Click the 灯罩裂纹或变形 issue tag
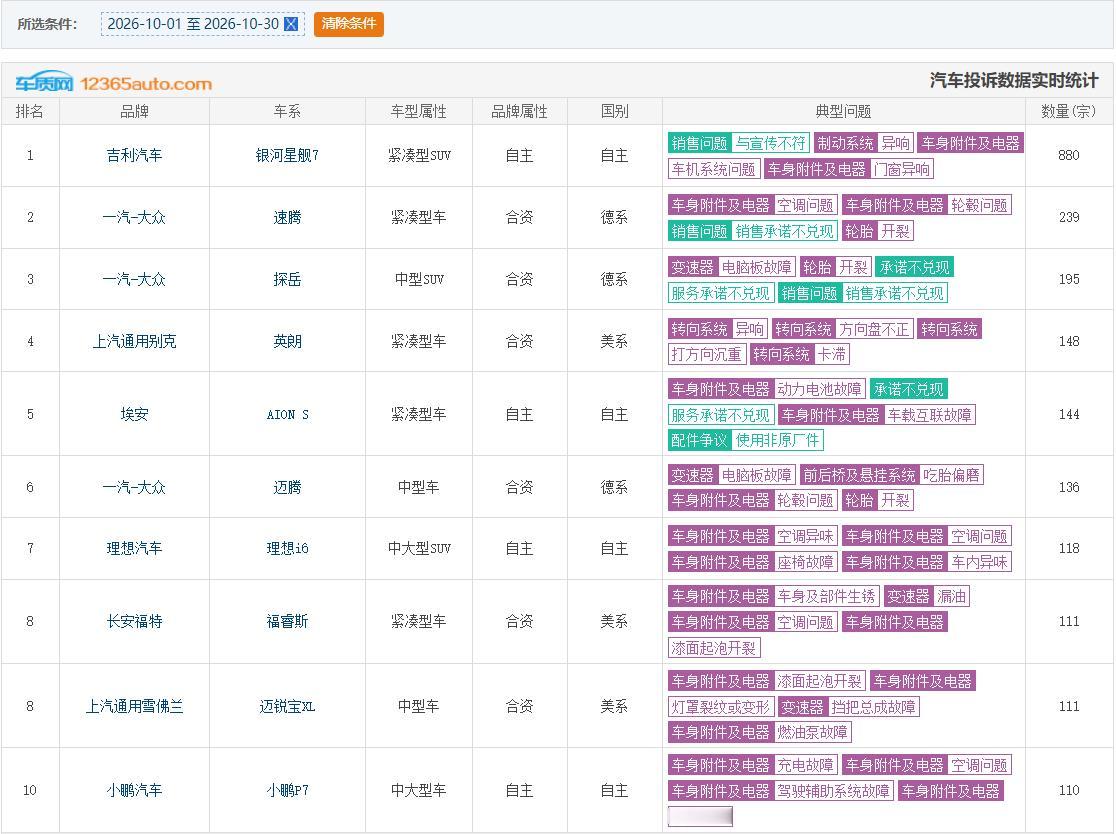Image resolution: width=1116 pixels, height=834 pixels. click(x=720, y=707)
